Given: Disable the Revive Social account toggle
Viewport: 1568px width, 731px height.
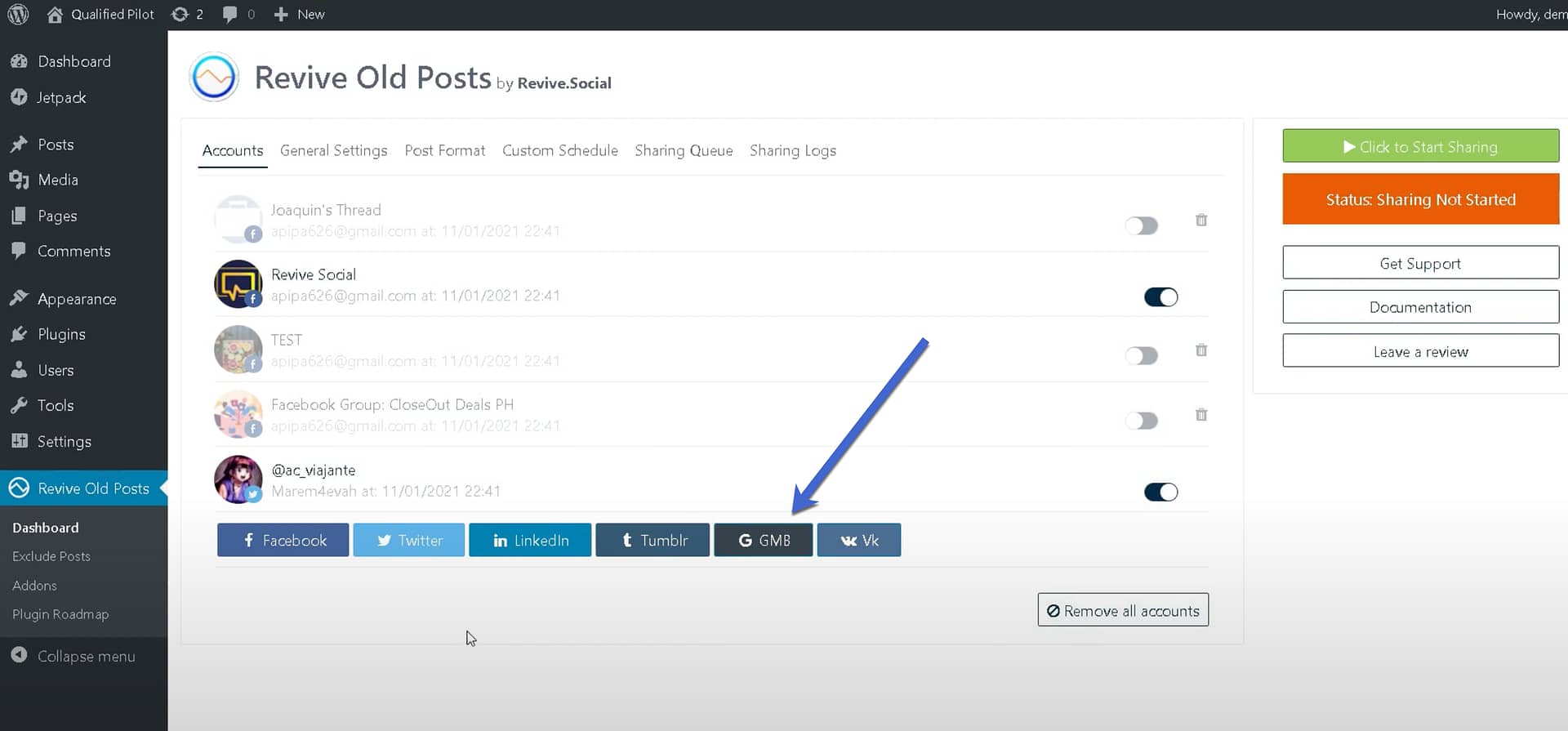Looking at the screenshot, I should (x=1160, y=297).
